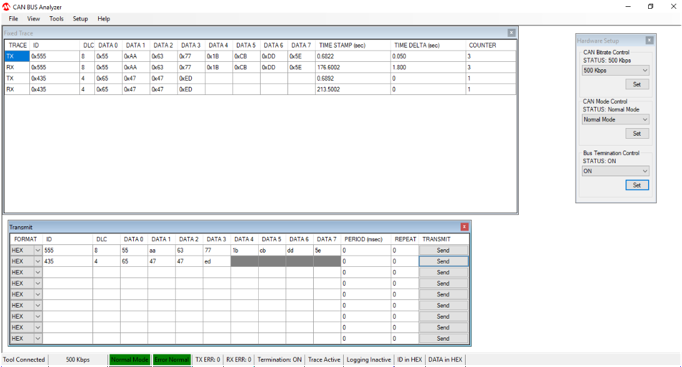The image size is (682, 367).
Task: Click the ID field in third transmit row
Action: tap(67, 273)
